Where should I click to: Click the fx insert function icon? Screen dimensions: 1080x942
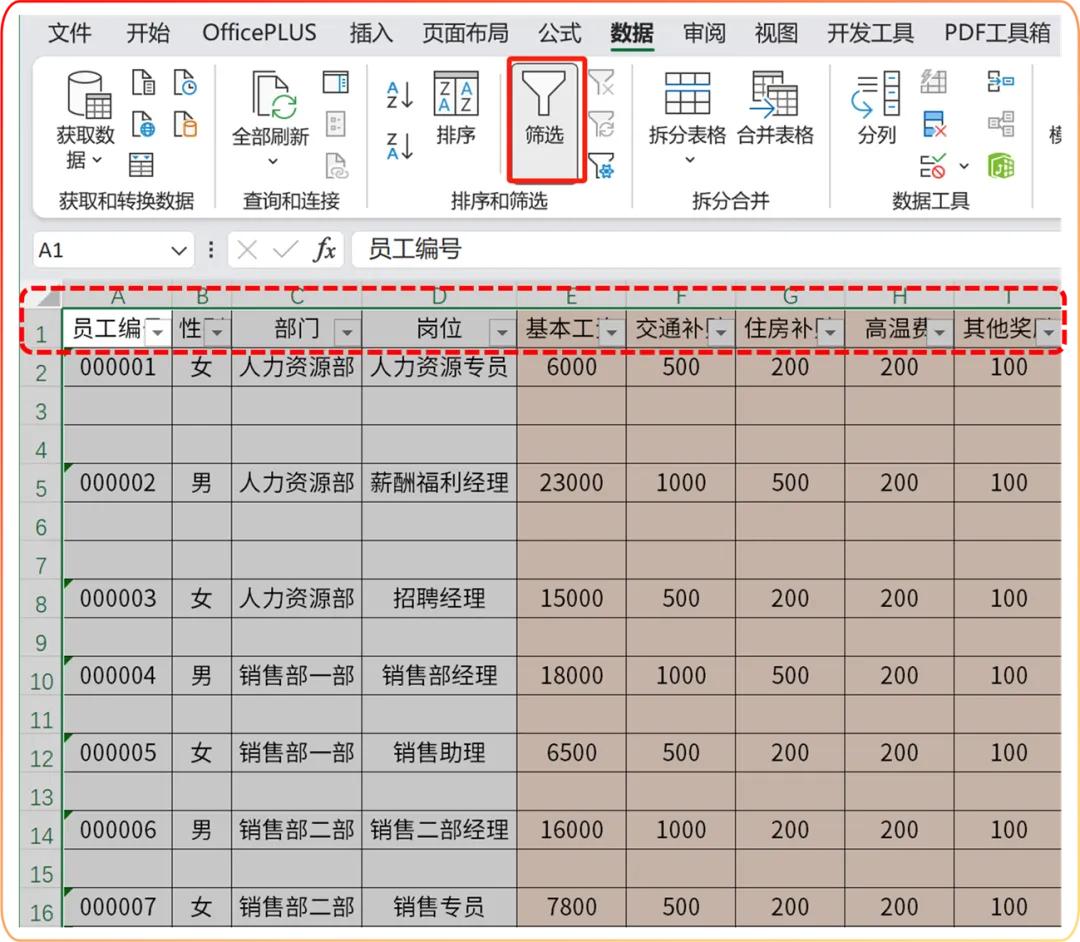point(324,249)
